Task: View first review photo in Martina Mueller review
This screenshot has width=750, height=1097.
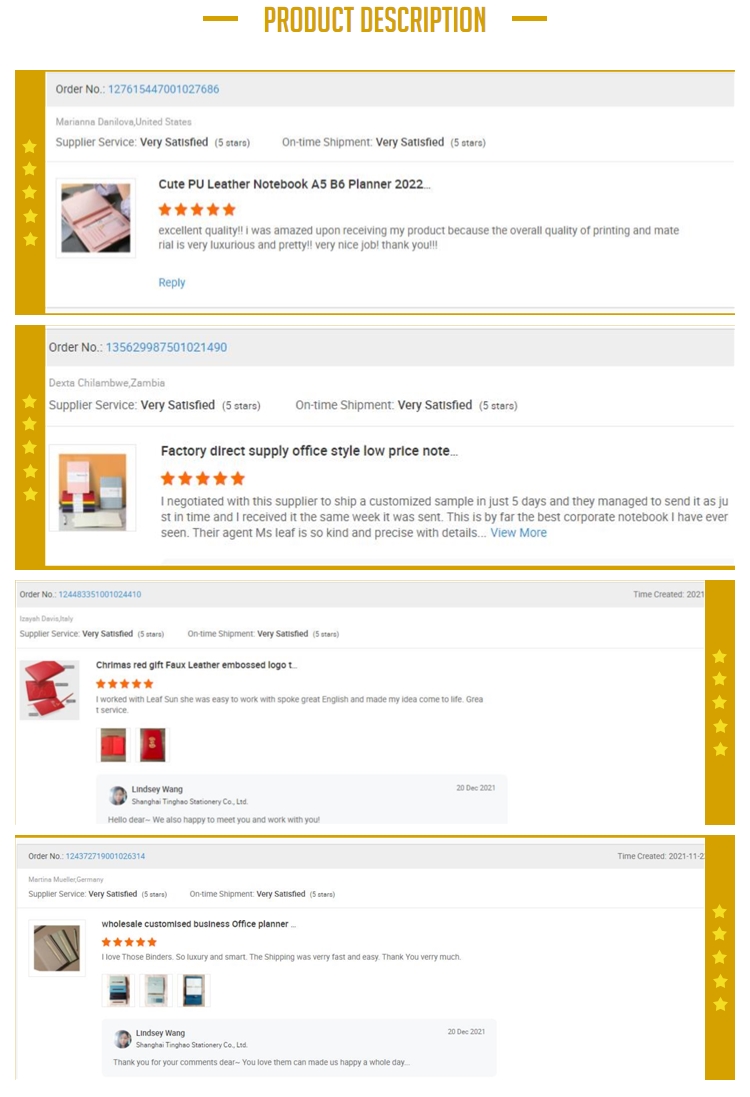Action: pyautogui.click(x=118, y=990)
